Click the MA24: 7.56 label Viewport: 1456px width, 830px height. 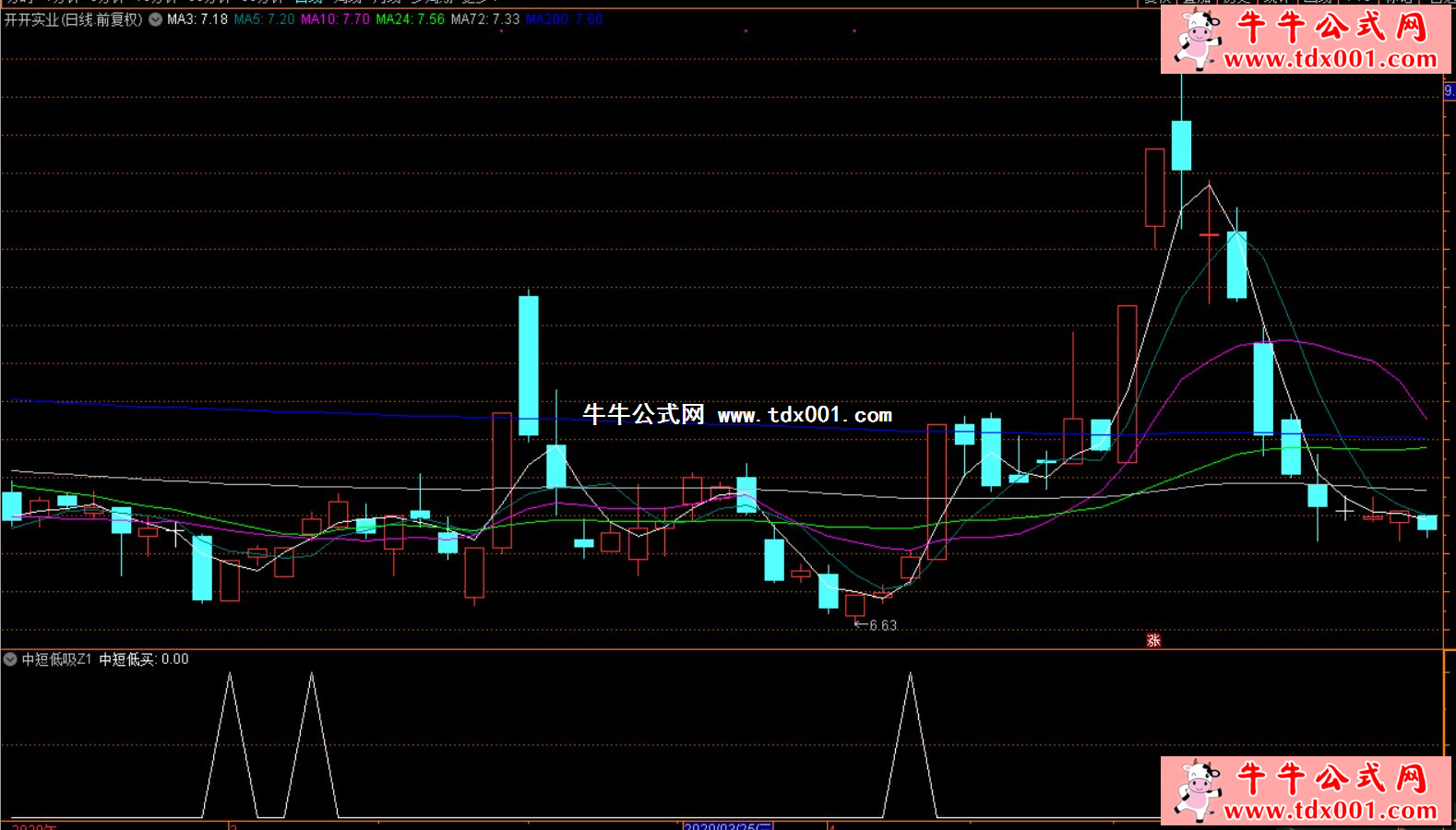click(x=410, y=19)
